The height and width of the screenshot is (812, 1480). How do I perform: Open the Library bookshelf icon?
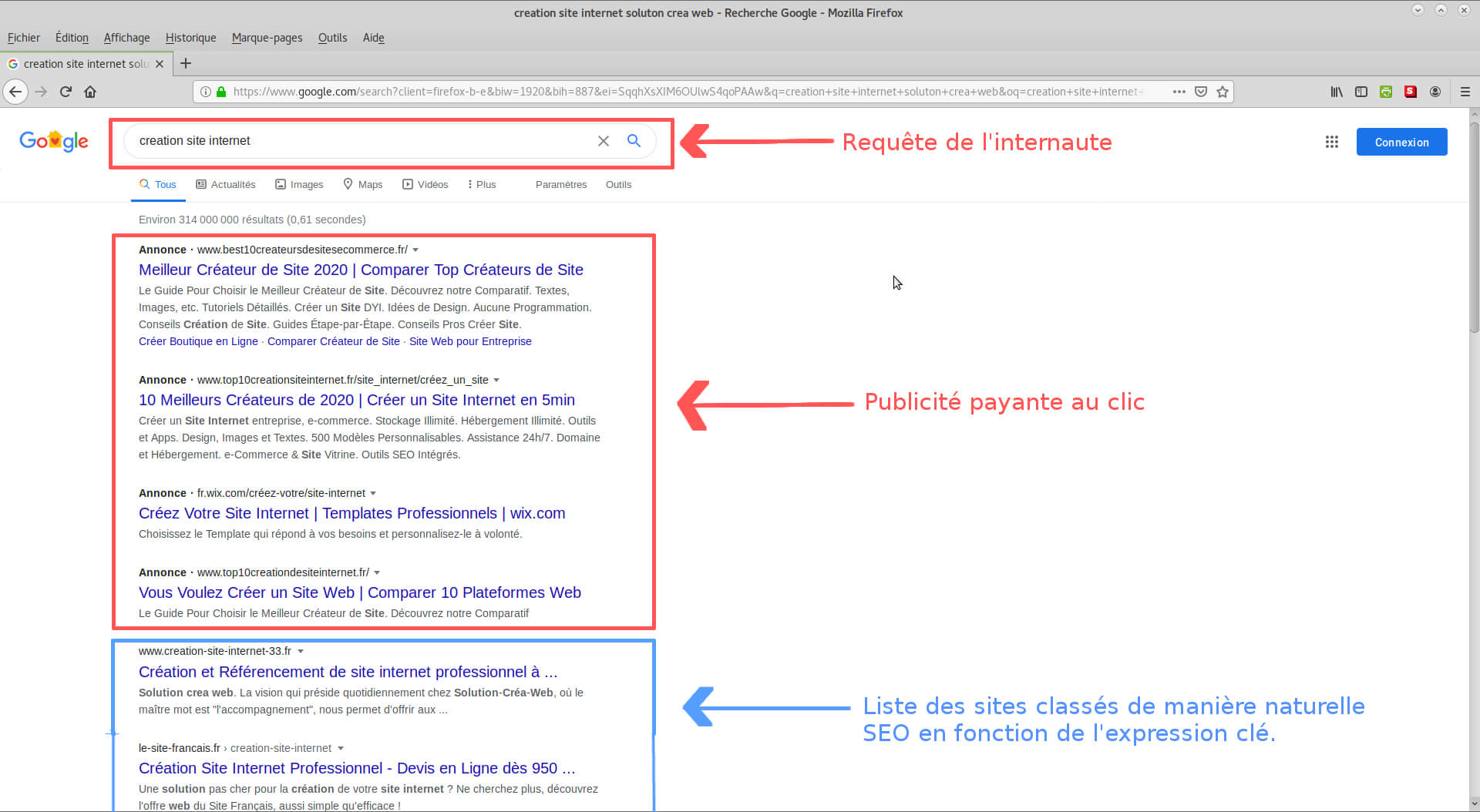tap(1336, 92)
